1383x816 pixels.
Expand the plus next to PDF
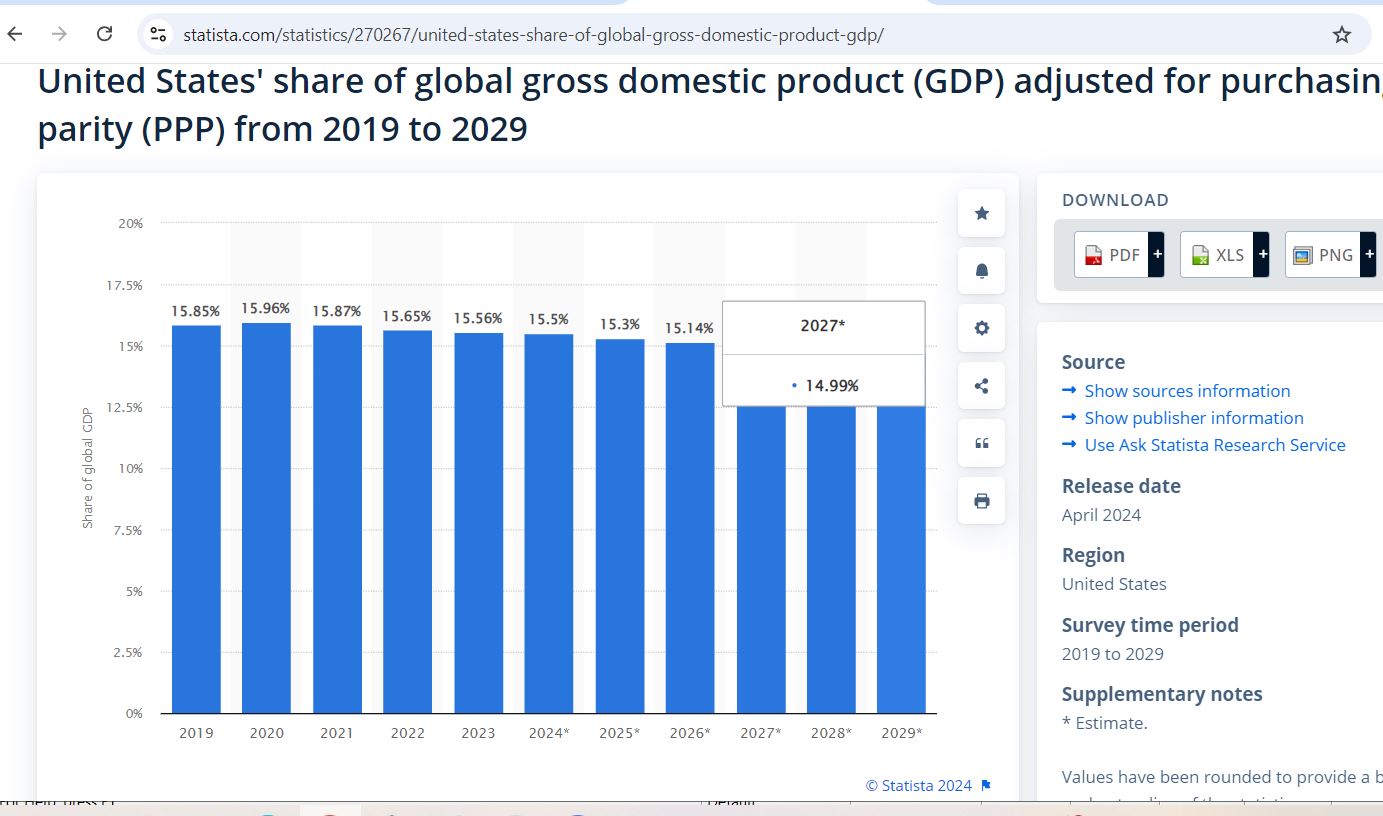point(1157,255)
